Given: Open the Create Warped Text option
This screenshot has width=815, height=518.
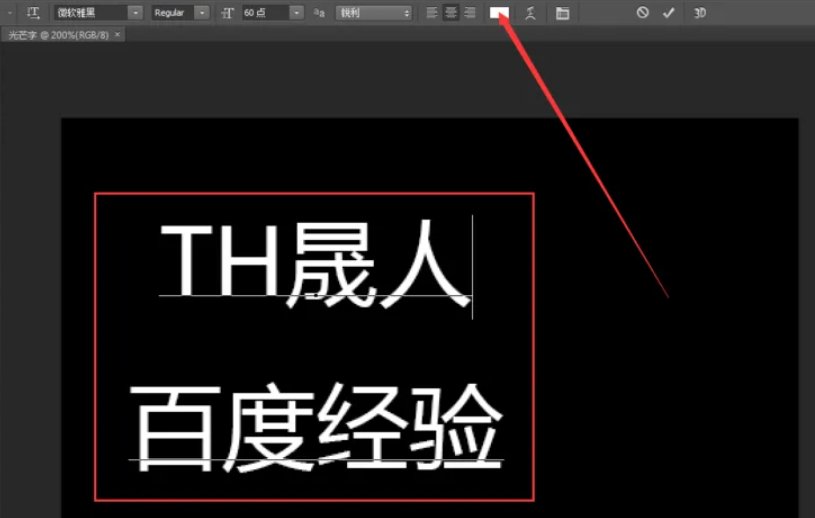Looking at the screenshot, I should (x=530, y=13).
